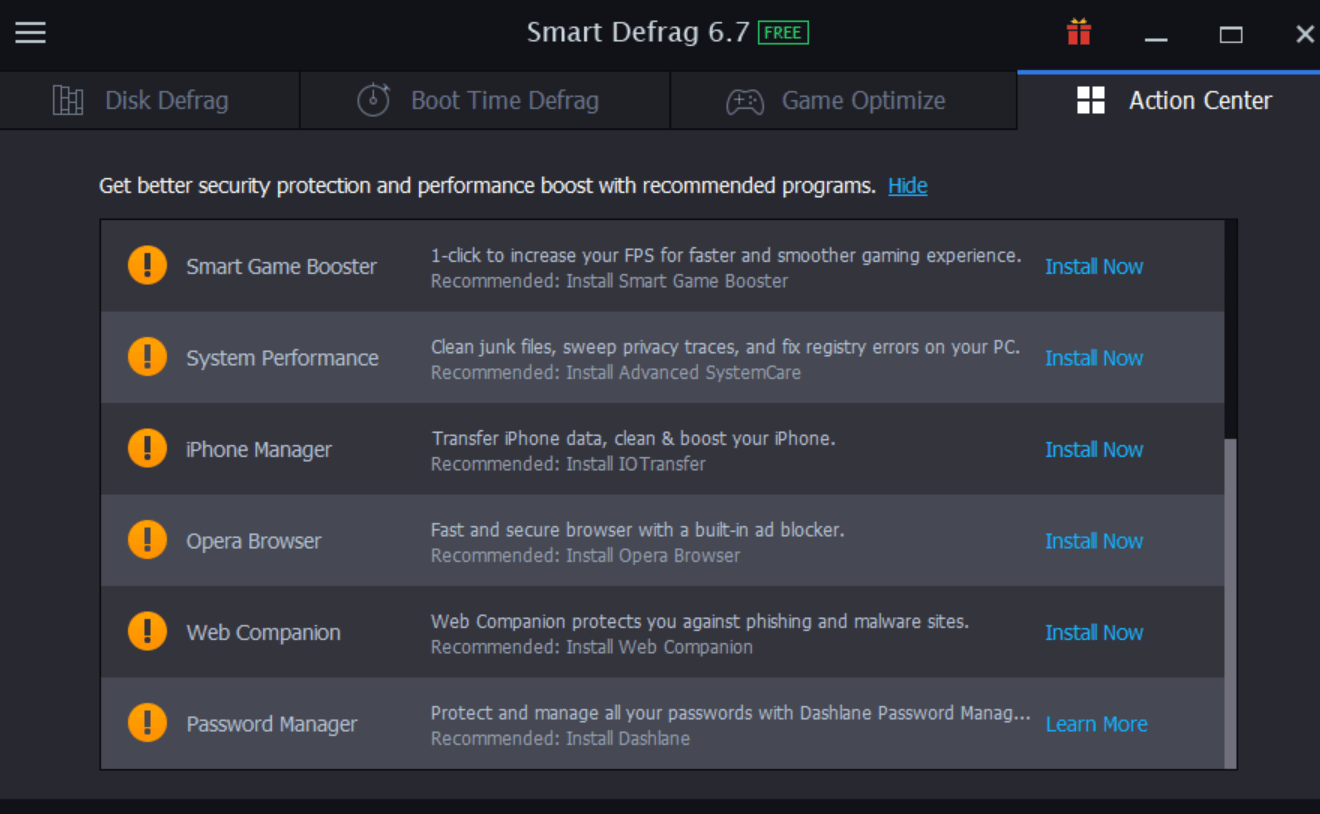This screenshot has height=814, width=1320.
Task: Install Advanced SystemCare for System Performance
Action: coord(1094,357)
